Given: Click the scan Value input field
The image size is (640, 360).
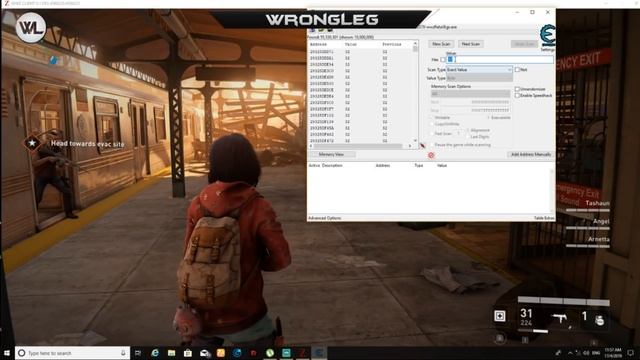Looking at the screenshot, I should 500,60.
